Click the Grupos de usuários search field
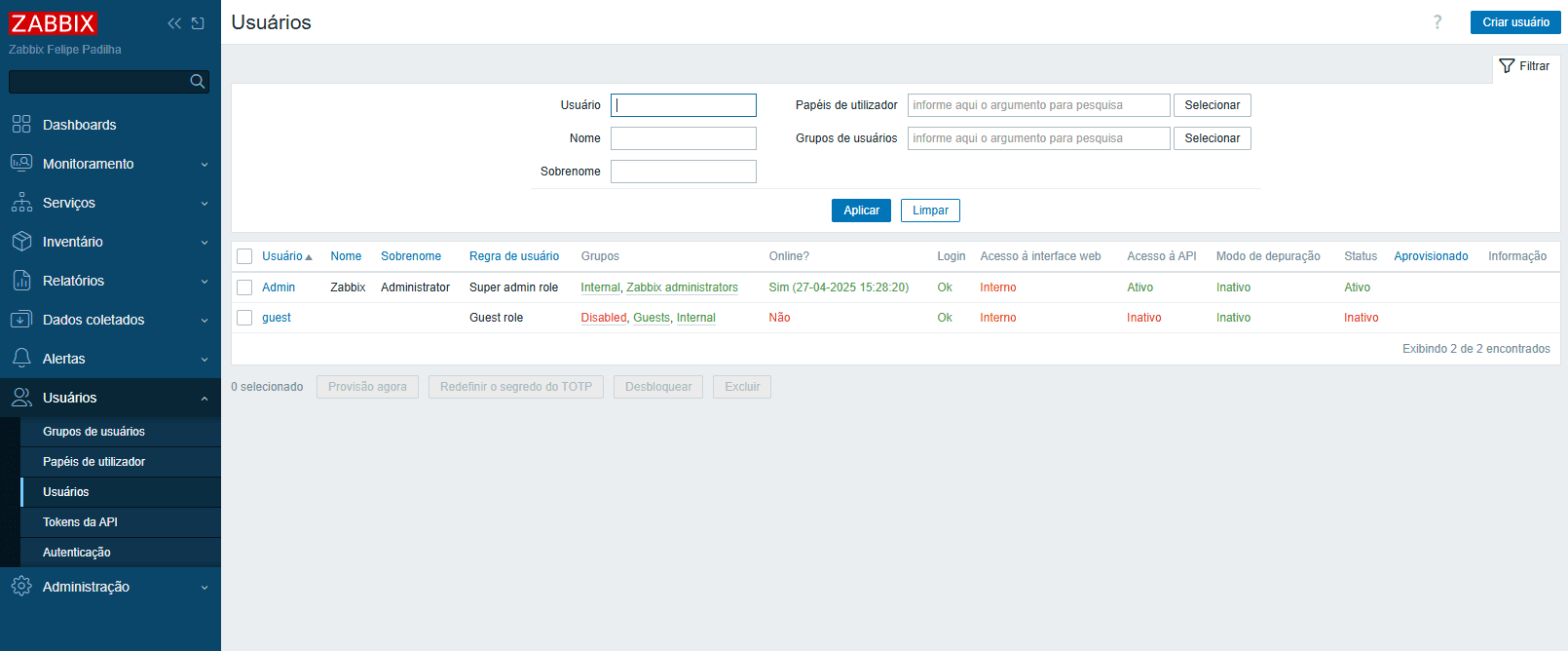The image size is (1568, 651). [x=1039, y=138]
